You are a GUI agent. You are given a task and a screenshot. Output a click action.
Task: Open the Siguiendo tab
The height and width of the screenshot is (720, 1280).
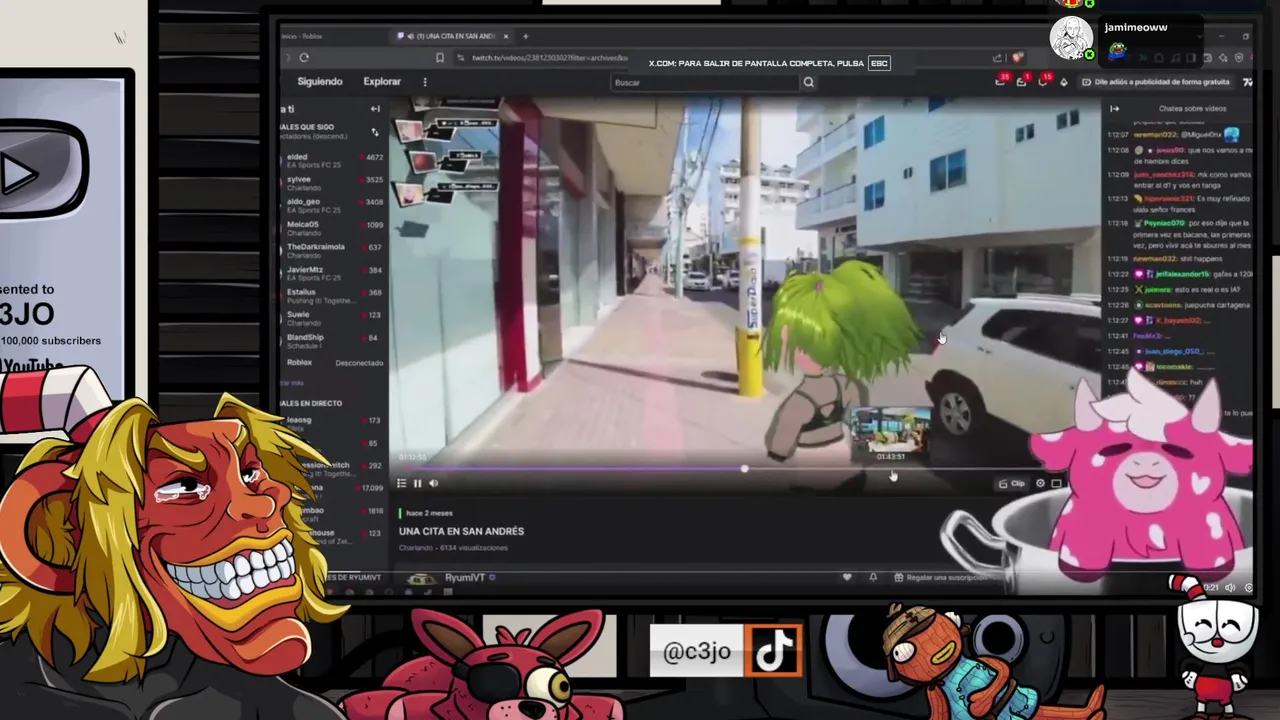pyautogui.click(x=320, y=82)
